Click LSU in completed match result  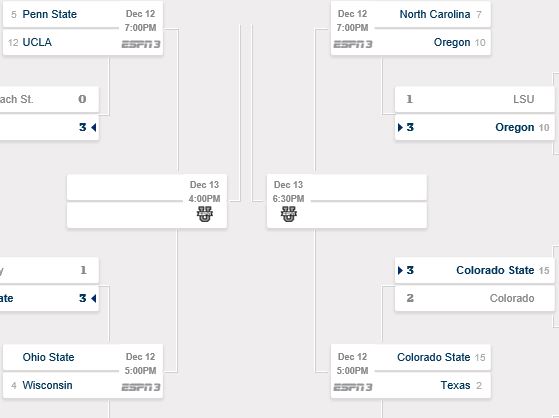coord(524,99)
